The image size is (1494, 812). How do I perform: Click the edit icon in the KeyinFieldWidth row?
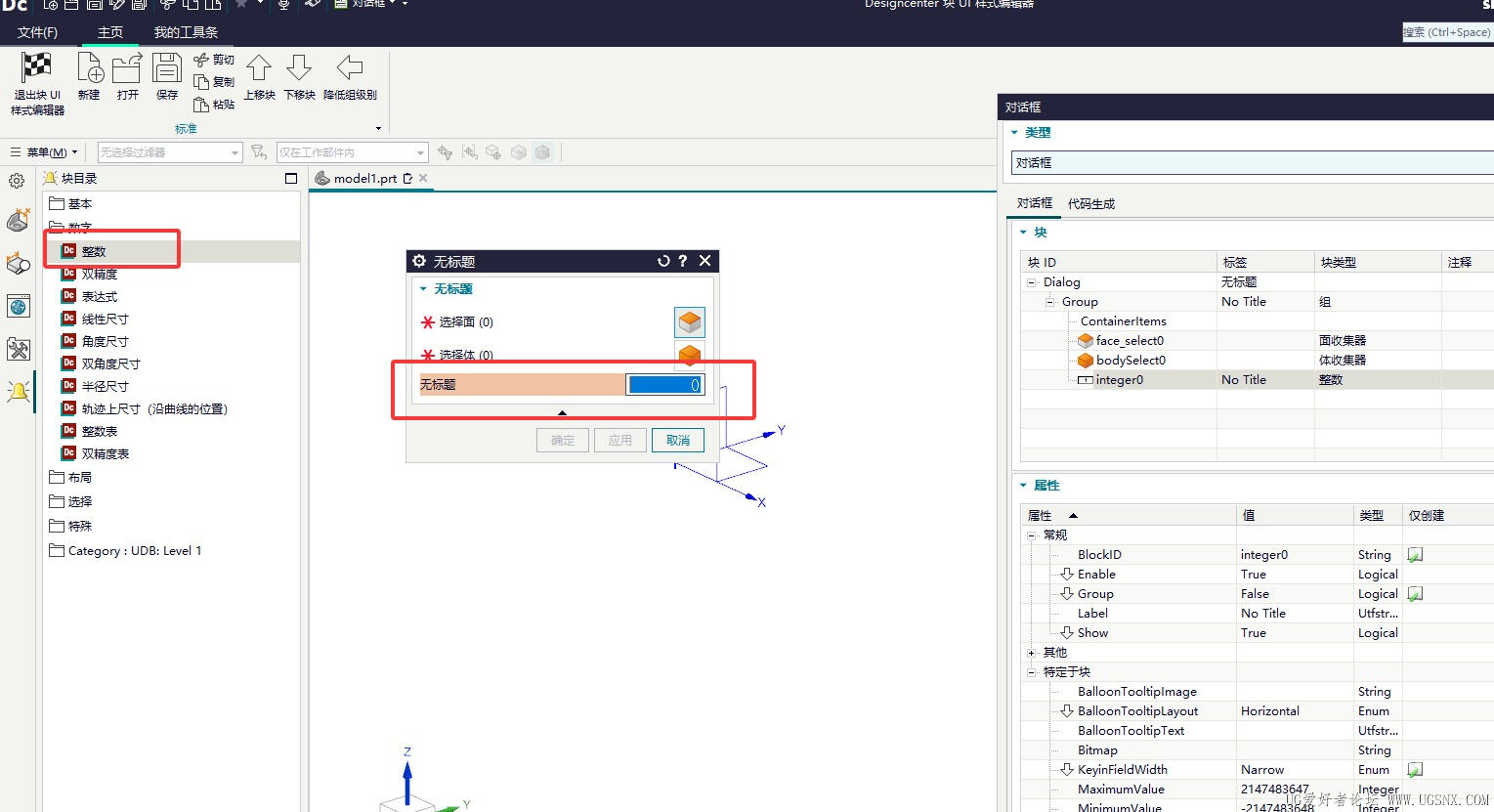click(1415, 770)
